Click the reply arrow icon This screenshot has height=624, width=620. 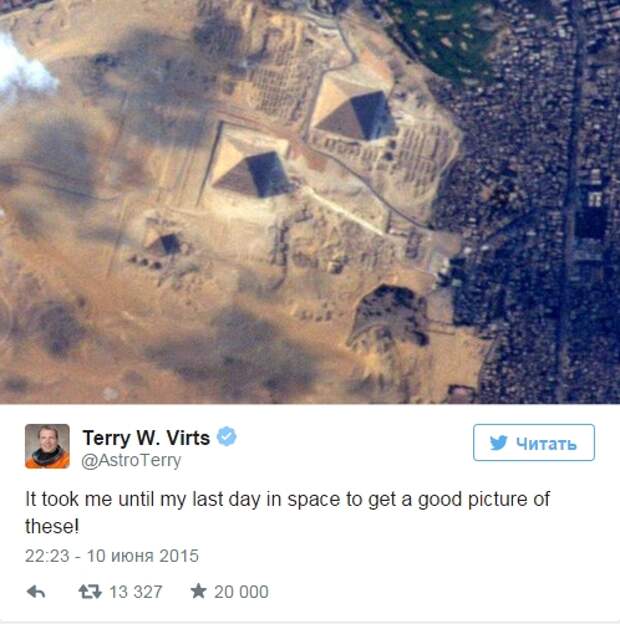pyautogui.click(x=36, y=592)
